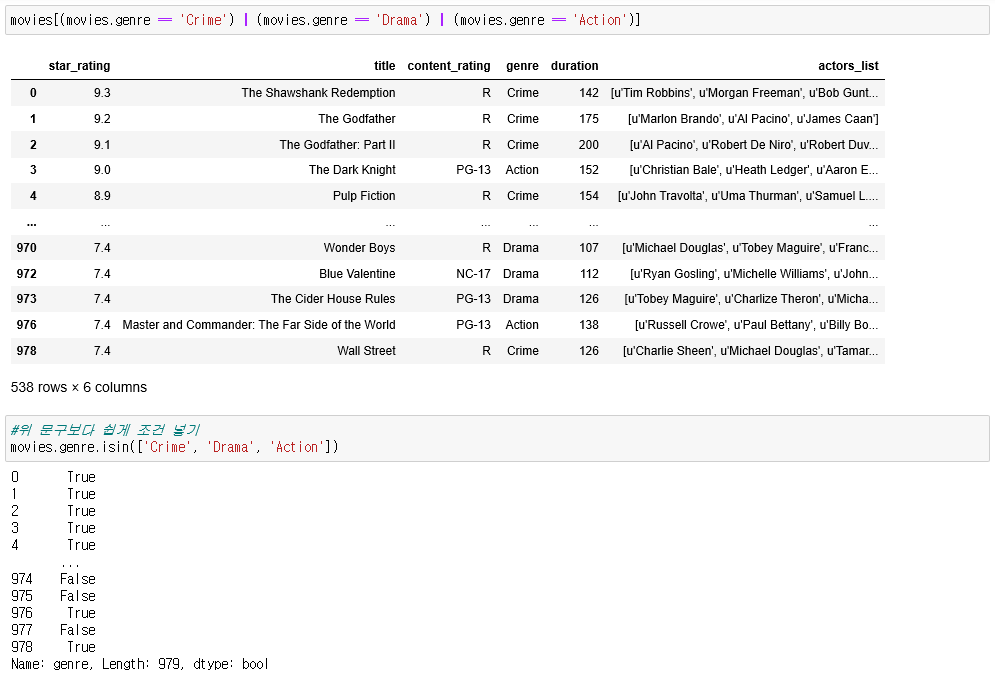Select The Dark Knight title cell

click(352, 170)
